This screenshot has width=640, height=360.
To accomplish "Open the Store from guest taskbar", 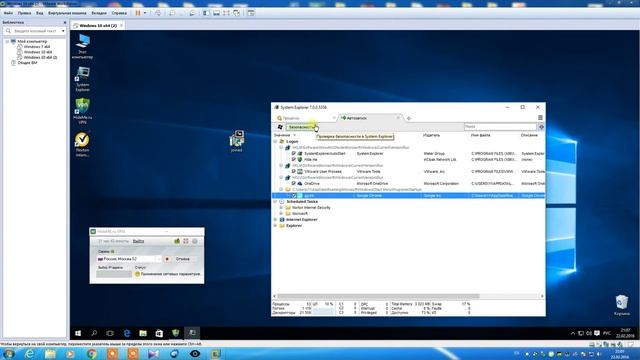I will point(159,333).
